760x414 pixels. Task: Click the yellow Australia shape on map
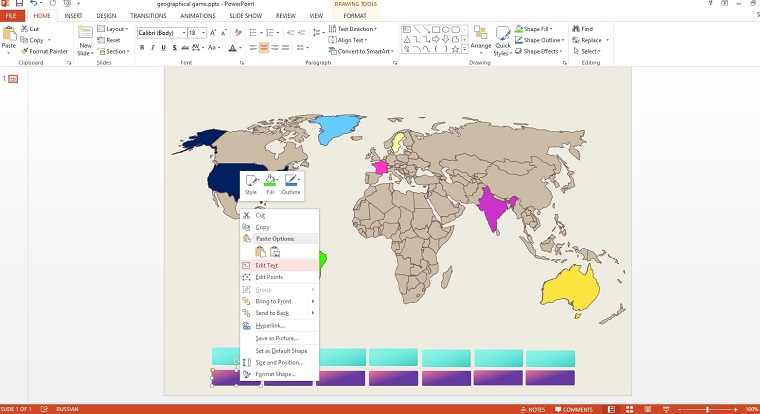[569, 289]
